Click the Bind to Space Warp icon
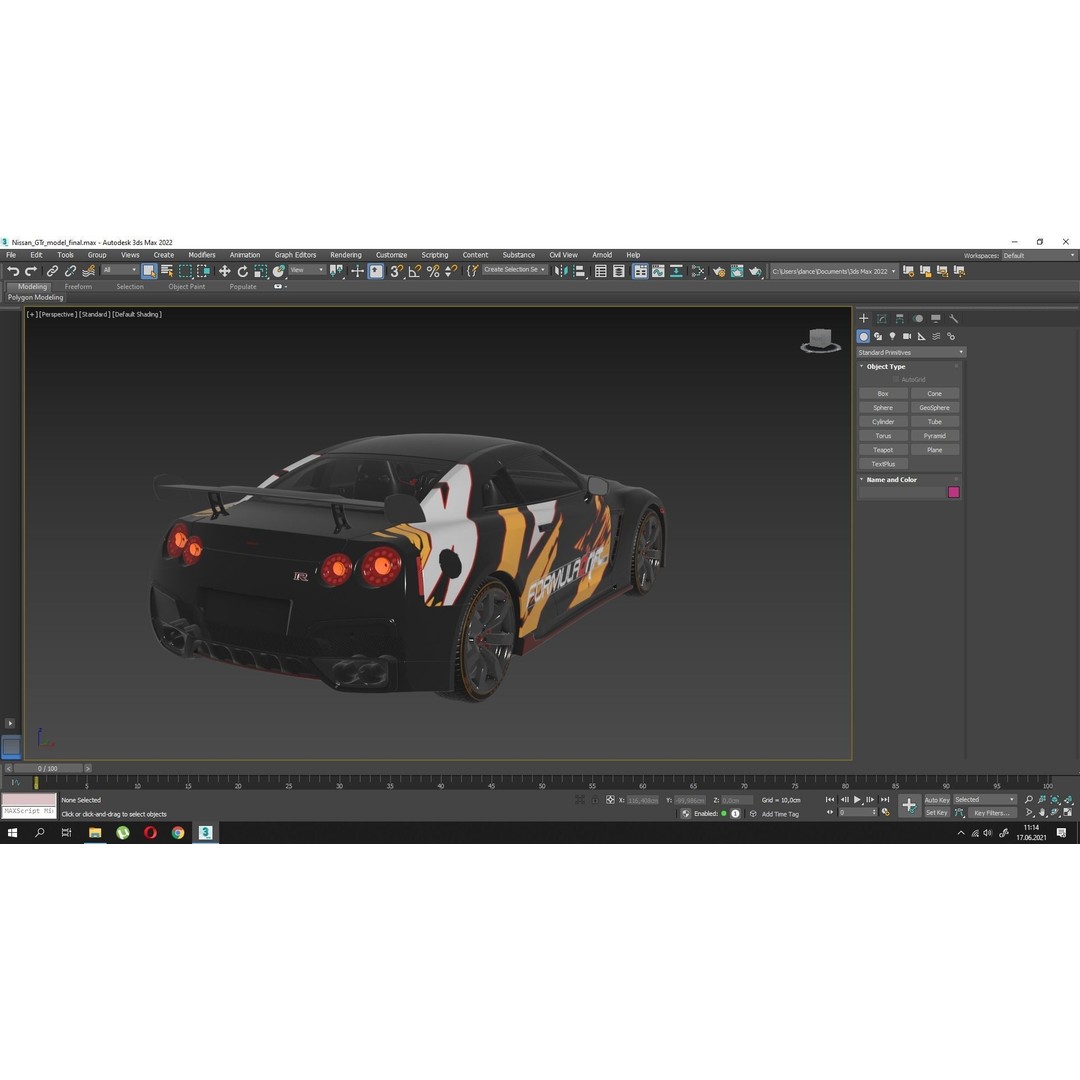This screenshot has width=1080, height=1080. tap(88, 271)
